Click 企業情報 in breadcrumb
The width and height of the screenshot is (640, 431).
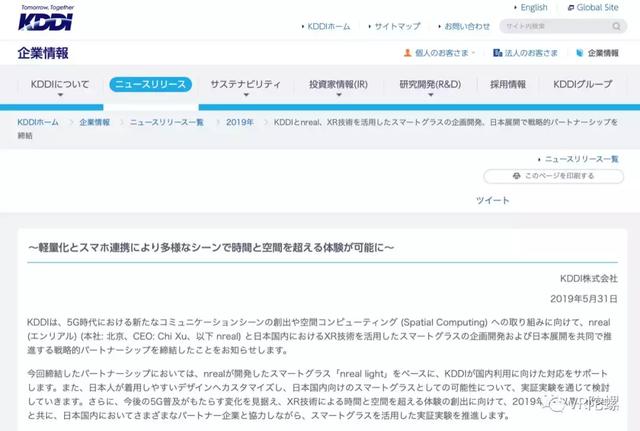coord(95,122)
